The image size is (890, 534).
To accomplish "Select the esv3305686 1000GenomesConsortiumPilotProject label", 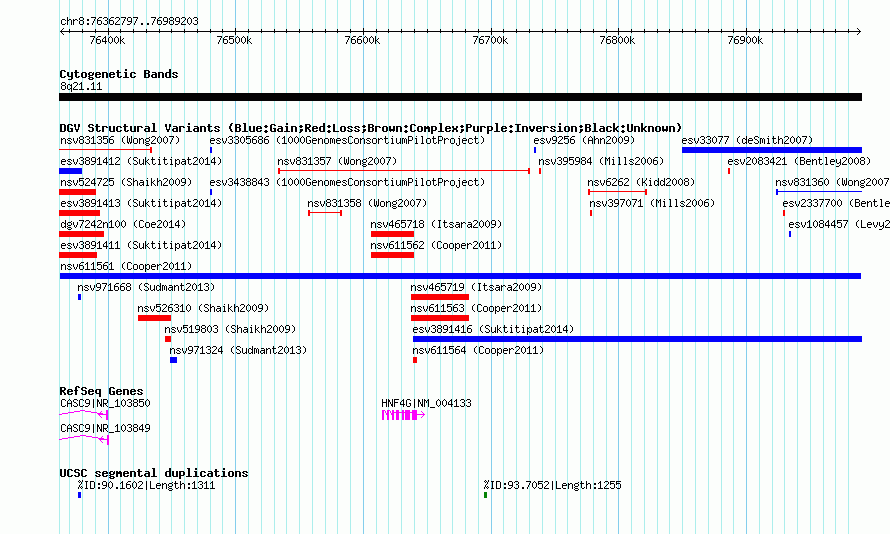I will tap(347, 140).
